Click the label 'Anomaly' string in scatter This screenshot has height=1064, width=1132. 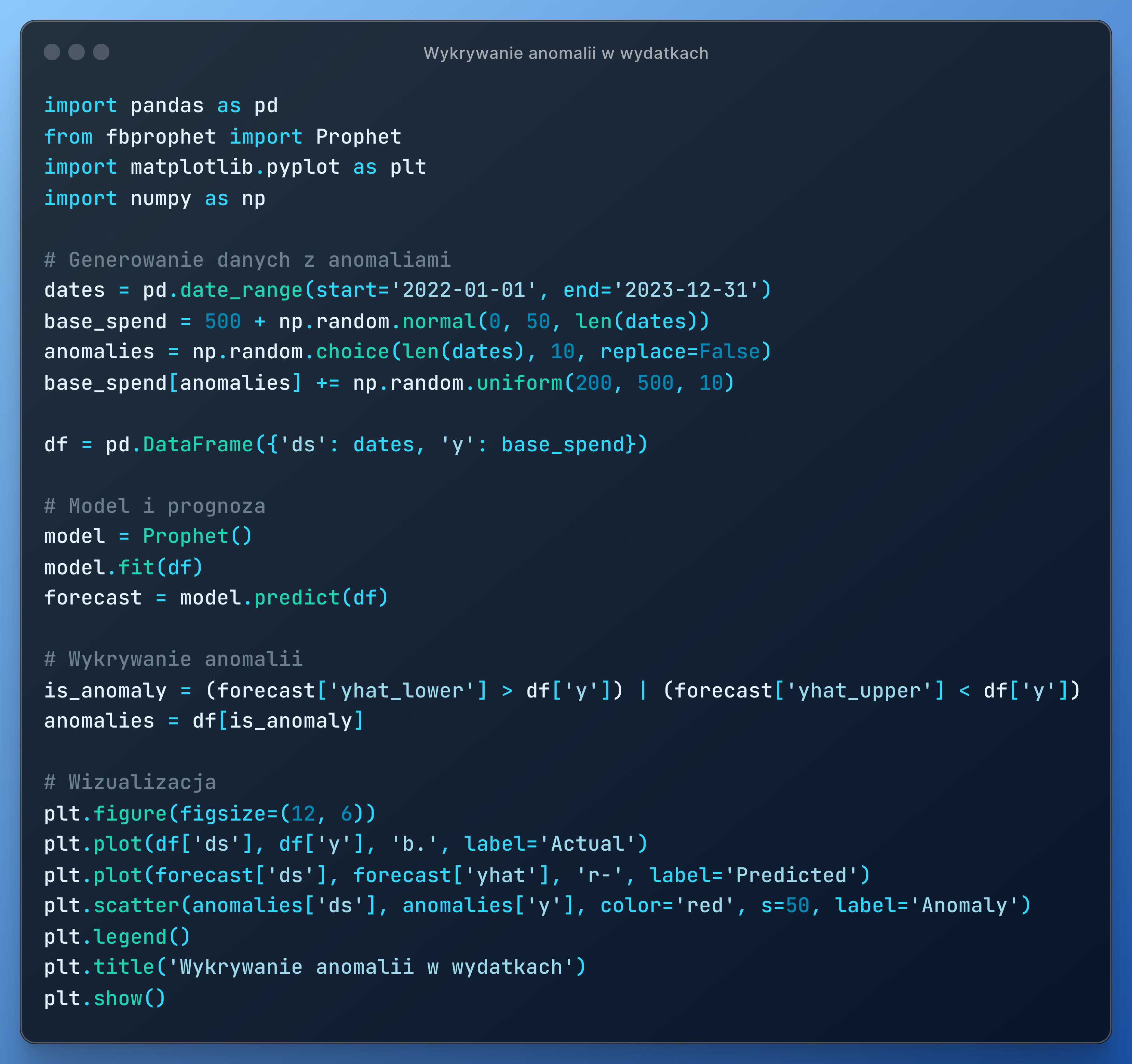click(964, 905)
